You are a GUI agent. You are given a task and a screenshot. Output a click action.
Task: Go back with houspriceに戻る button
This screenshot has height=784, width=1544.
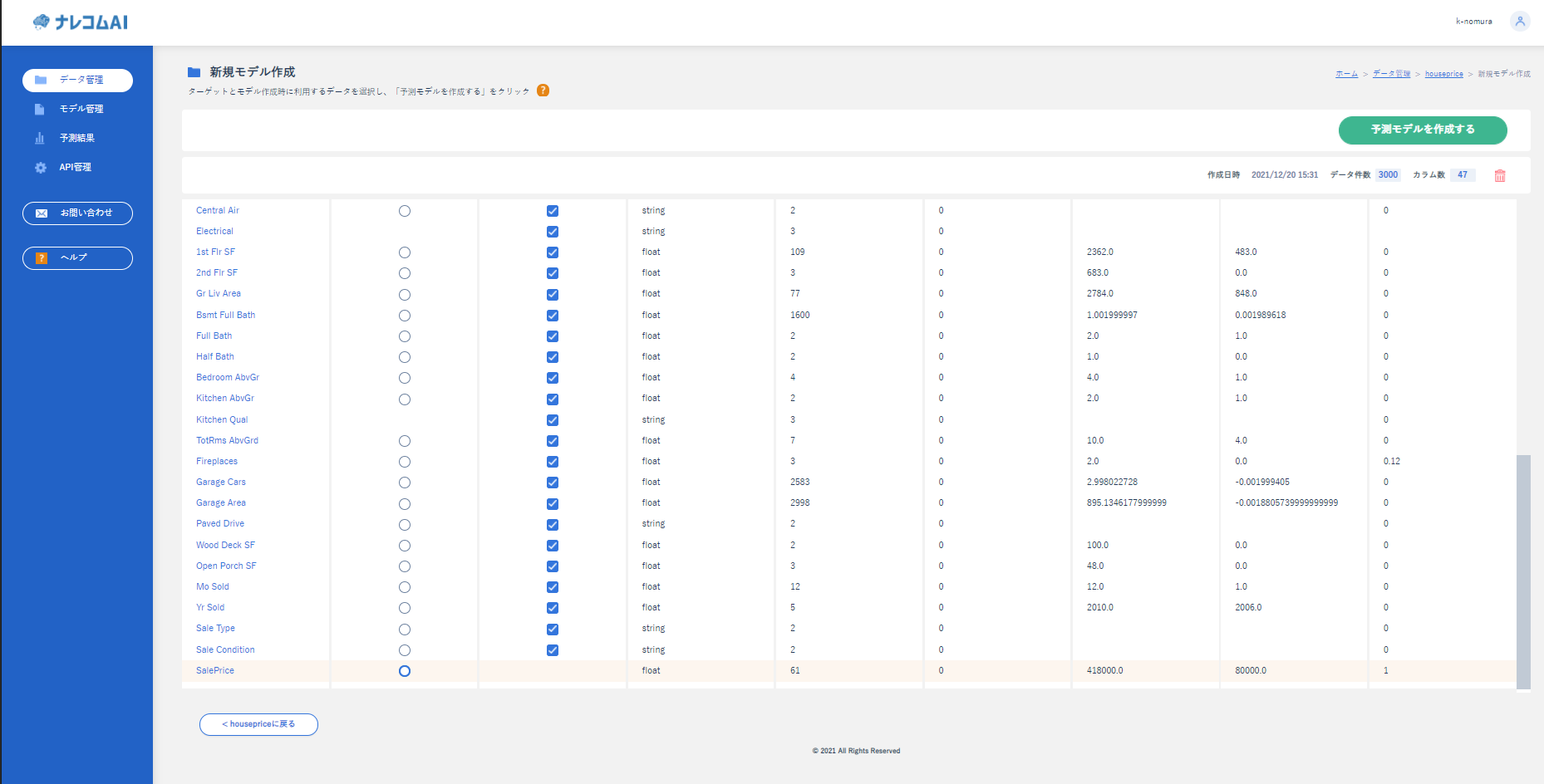click(258, 724)
